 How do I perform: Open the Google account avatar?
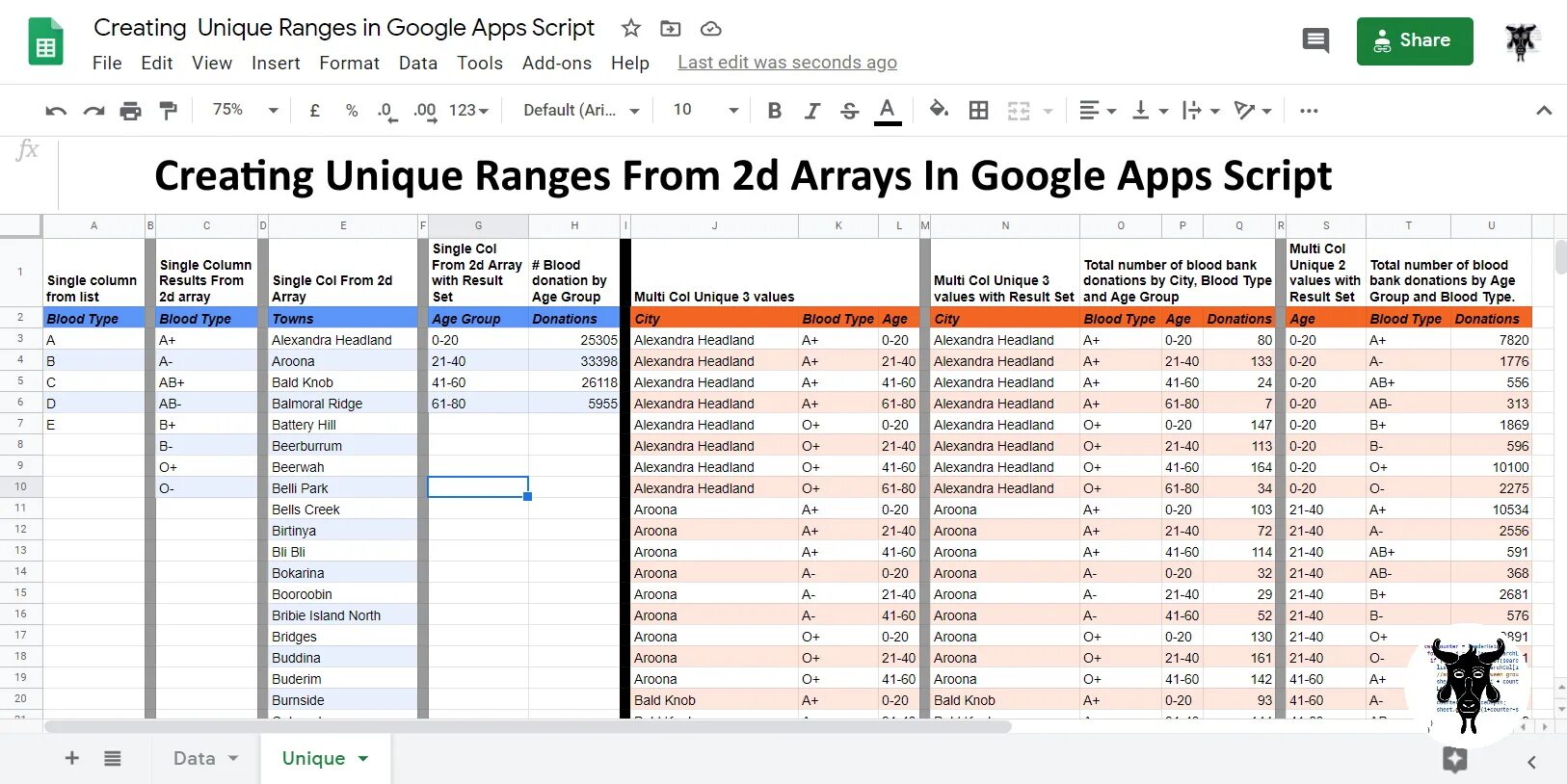coord(1522,41)
